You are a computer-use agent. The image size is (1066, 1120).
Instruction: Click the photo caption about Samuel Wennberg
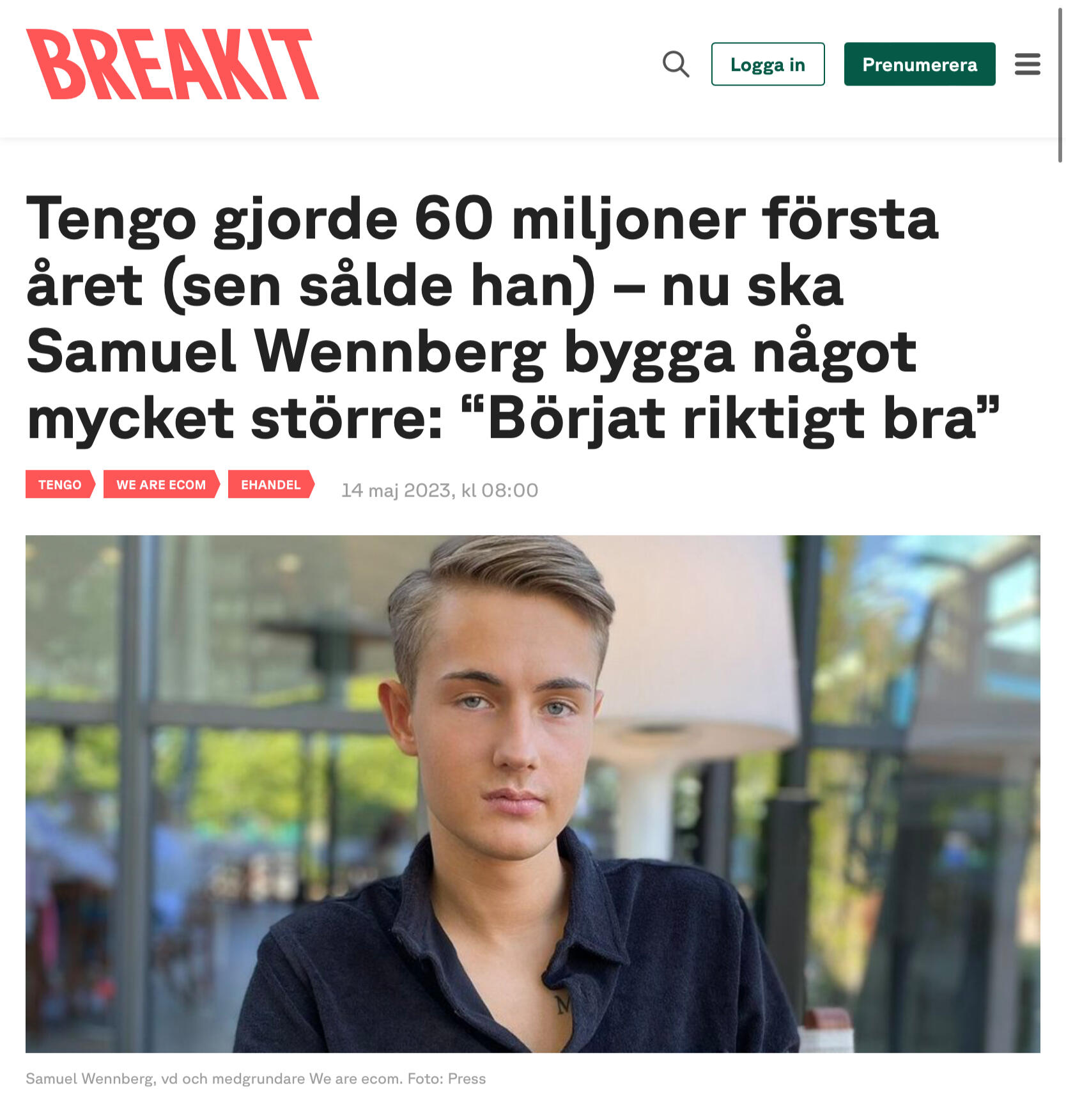click(256, 1078)
